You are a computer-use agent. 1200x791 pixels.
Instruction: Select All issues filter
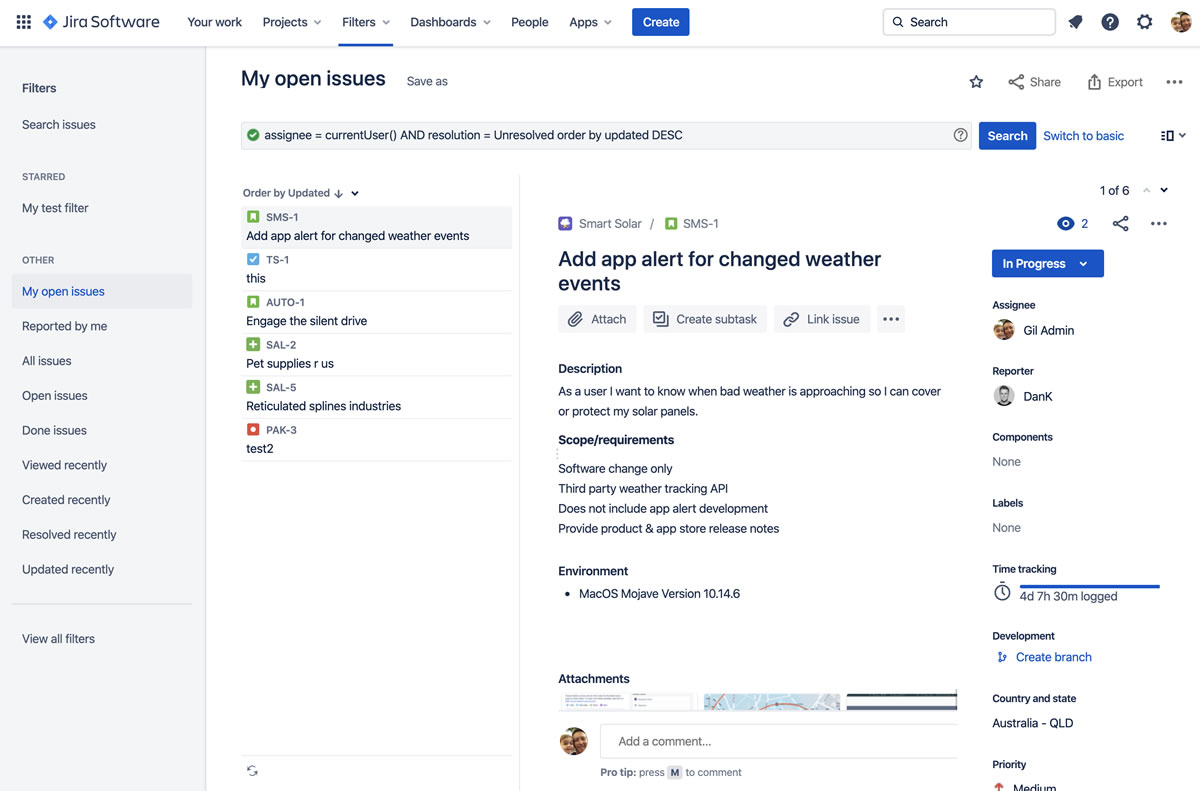pyautogui.click(x=46, y=361)
